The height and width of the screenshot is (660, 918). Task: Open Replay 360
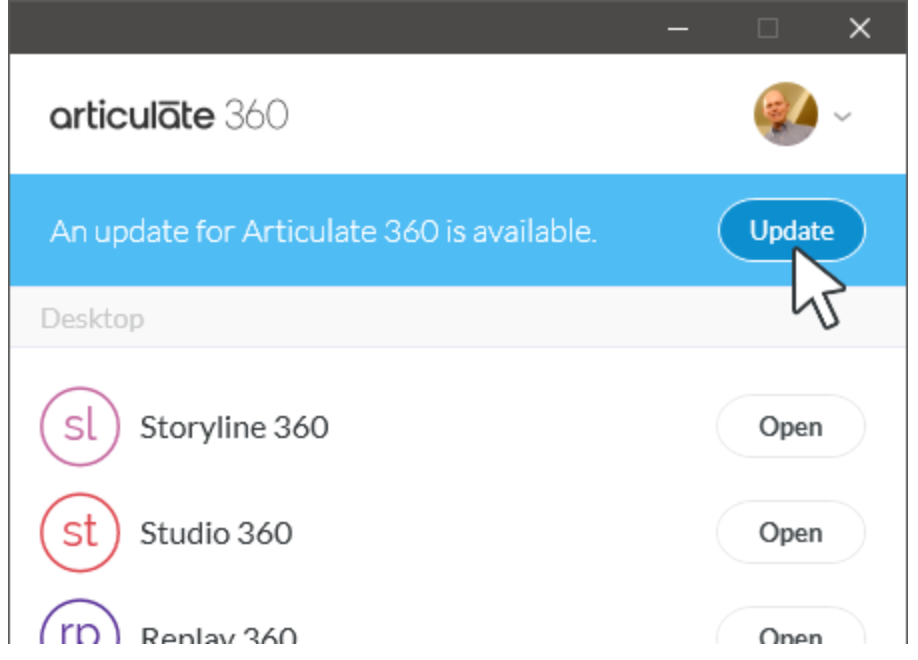coord(790,632)
